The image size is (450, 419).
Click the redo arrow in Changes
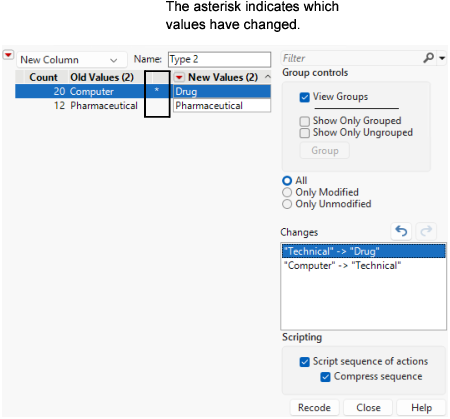tap(426, 231)
